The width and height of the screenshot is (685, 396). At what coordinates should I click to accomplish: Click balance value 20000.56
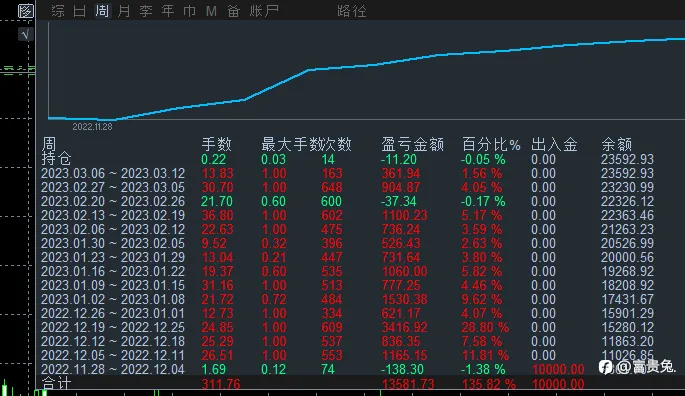click(x=627, y=257)
